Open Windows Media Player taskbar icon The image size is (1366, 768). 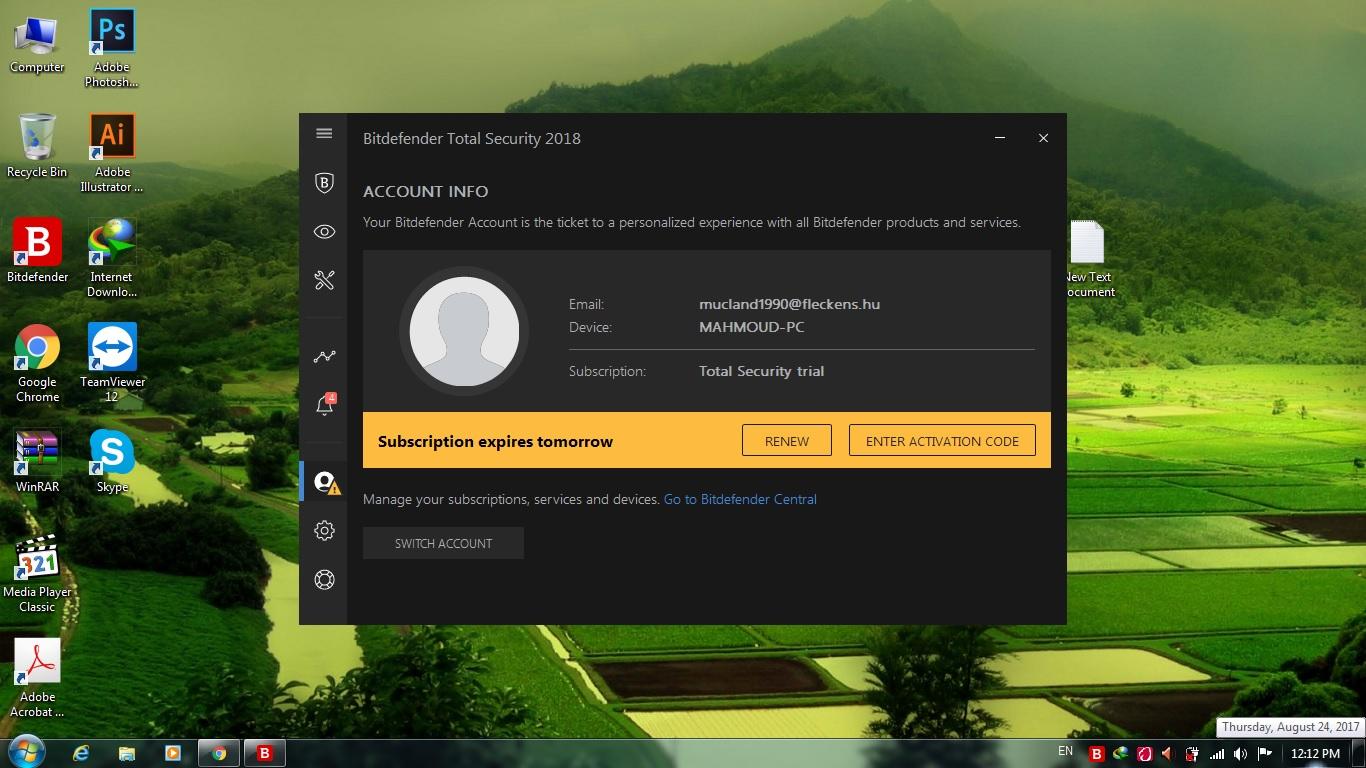click(172, 753)
